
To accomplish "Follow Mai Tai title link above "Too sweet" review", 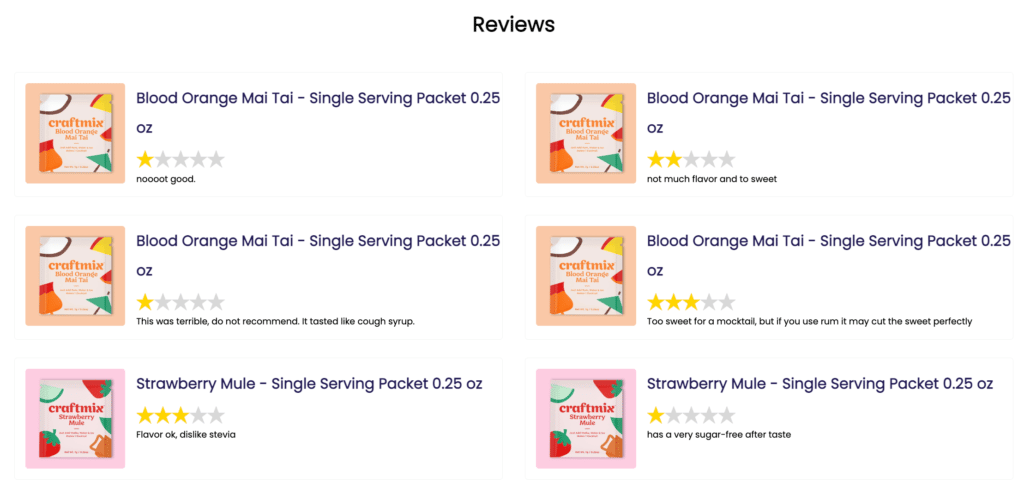I will pos(829,255).
